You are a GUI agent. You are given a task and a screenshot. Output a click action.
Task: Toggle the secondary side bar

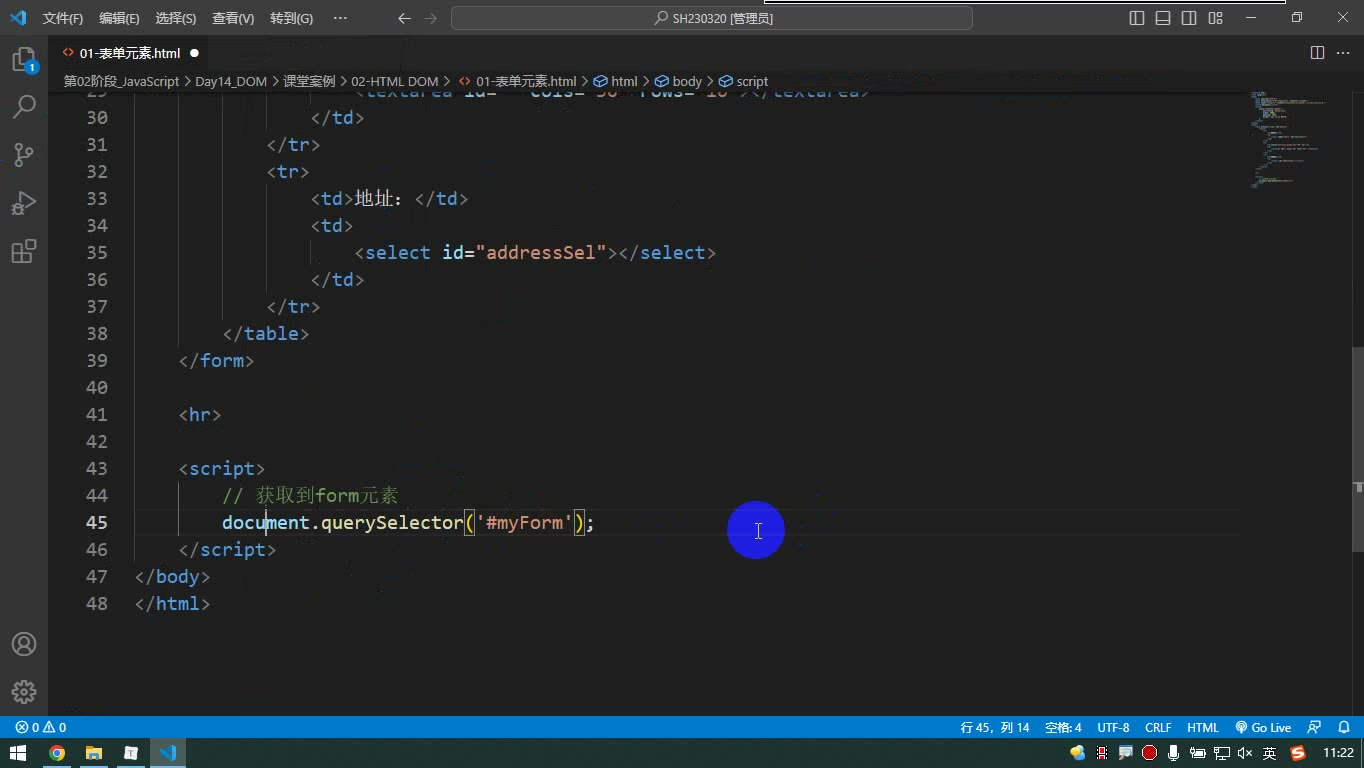[x=1189, y=18]
